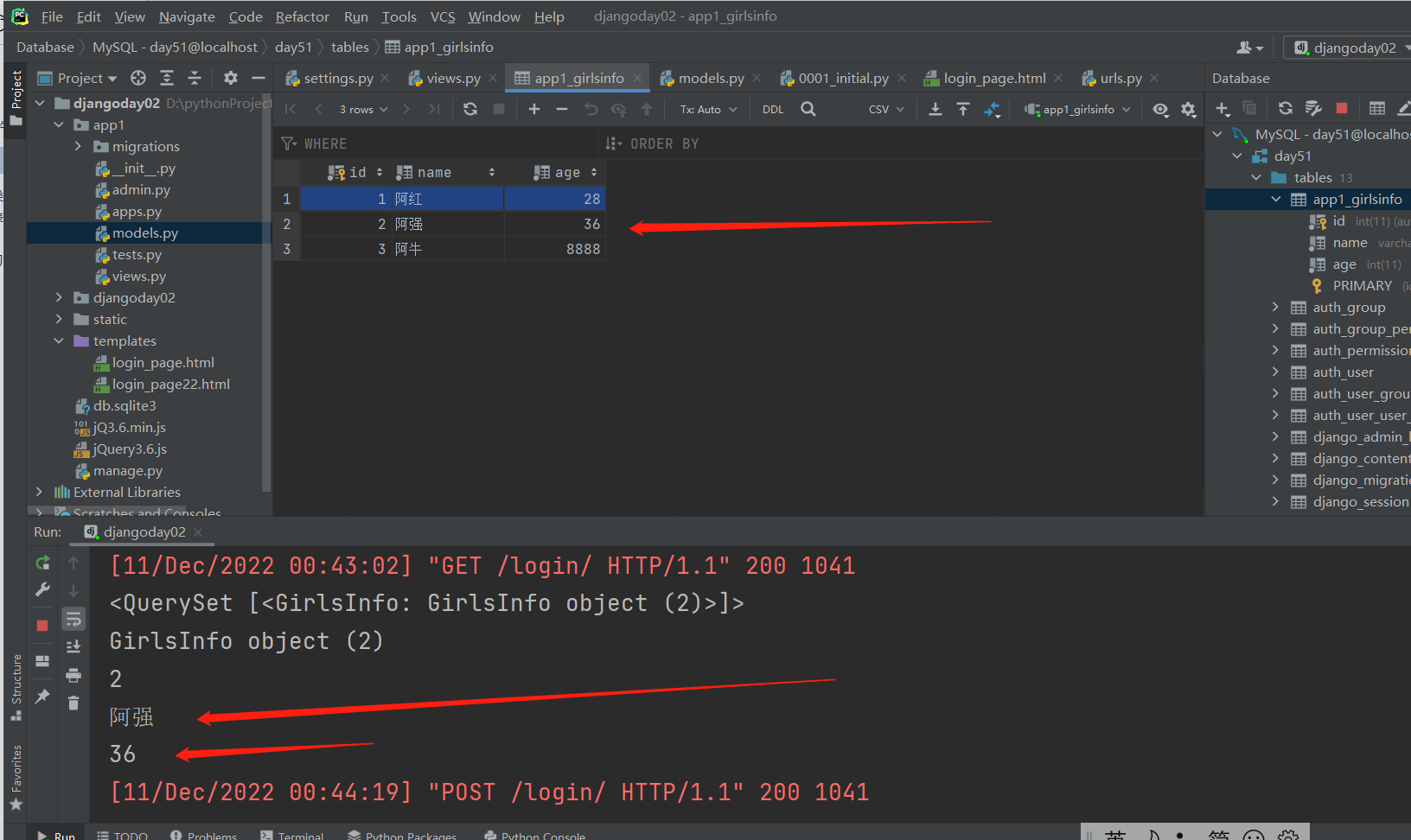Open the rows-per-page '3 rows' dropdown

[x=364, y=110]
